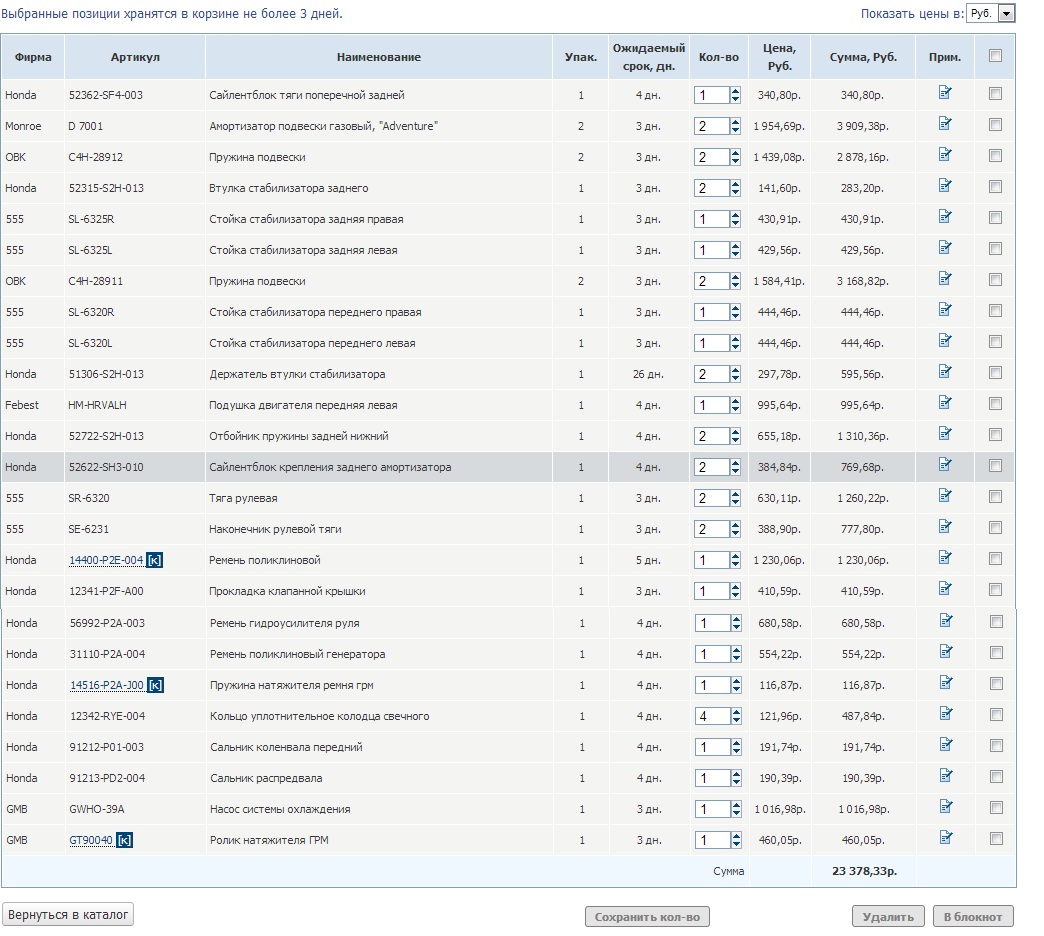Viewport: 1044px width, 936px height.
Task: Decrease quantity for 12342-RYE-004 seal ring
Action: click(736, 720)
